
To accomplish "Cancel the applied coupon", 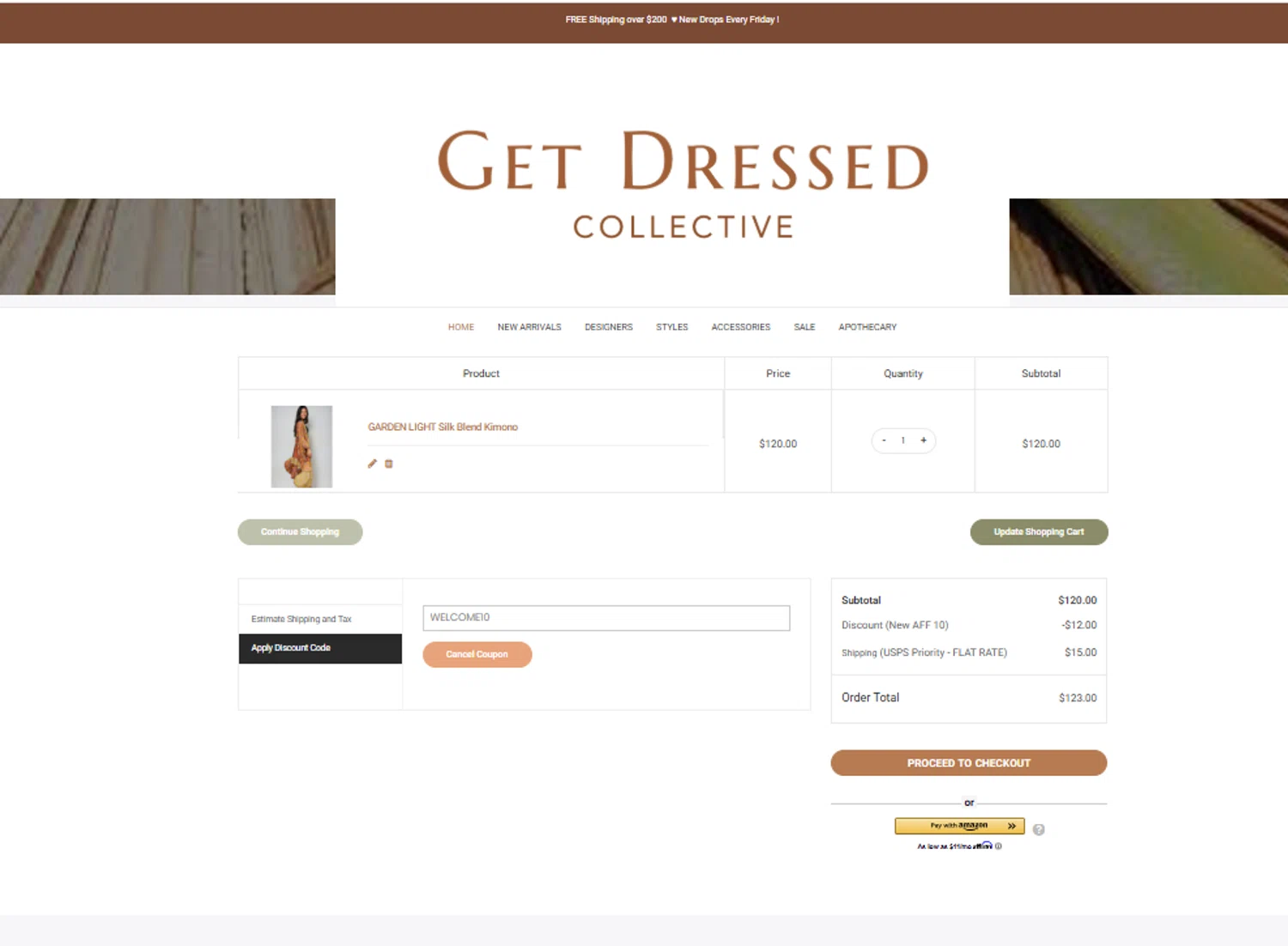I will (x=477, y=654).
